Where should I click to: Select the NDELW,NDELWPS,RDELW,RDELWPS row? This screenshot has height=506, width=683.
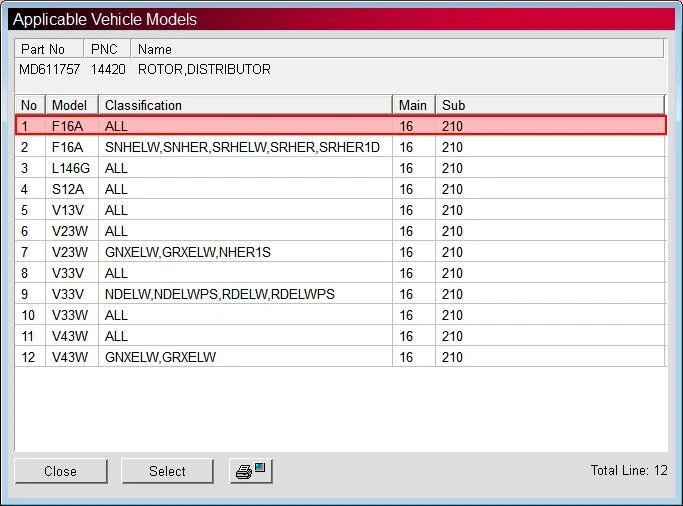coord(341,294)
